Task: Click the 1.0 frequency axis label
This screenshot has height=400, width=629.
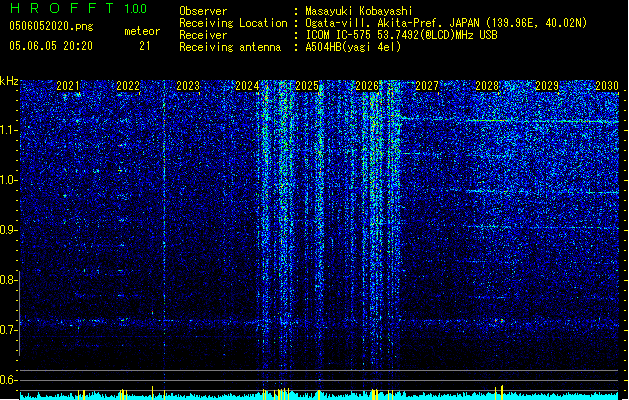Action: pyautogui.click(x=8, y=180)
